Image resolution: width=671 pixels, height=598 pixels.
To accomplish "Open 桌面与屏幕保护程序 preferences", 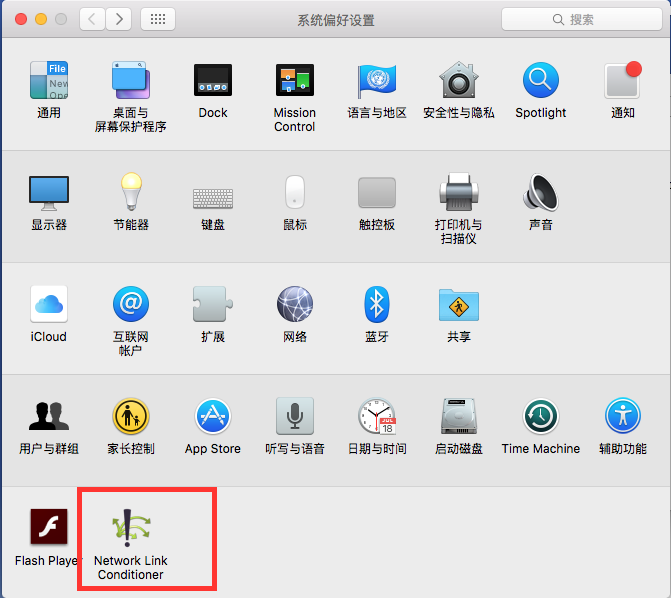I will [x=131, y=80].
